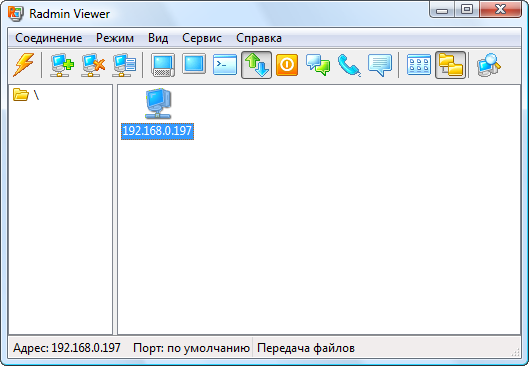The image size is (529, 366).
Task: Select Send Message bubble icon
Action: point(380,65)
